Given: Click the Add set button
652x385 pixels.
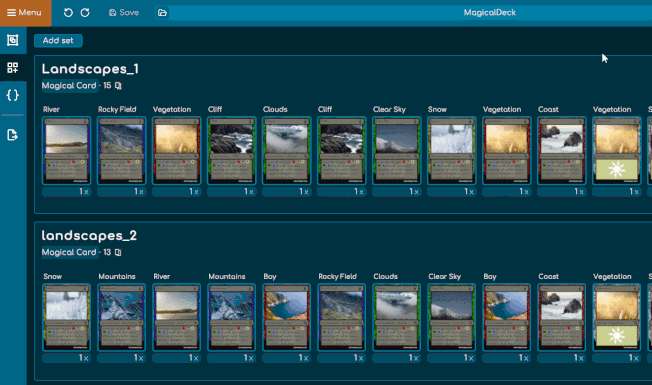Looking at the screenshot, I should (x=58, y=40).
